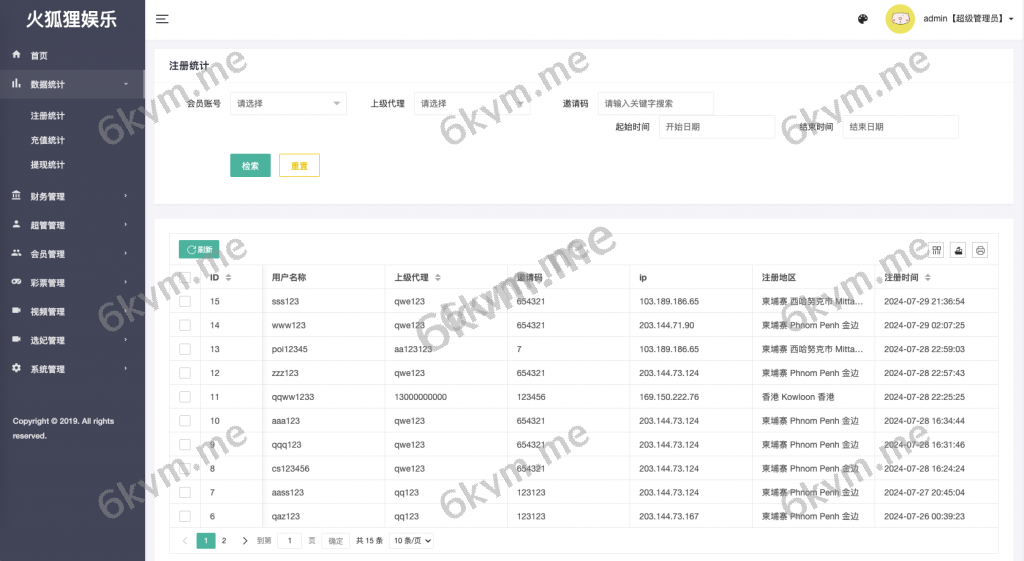Sort by 注册时间 column arrows
This screenshot has width=1024, height=561.
pos(929,278)
